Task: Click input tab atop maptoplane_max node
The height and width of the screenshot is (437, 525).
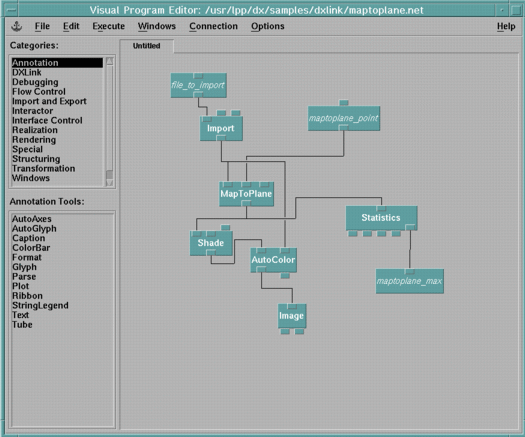Action: tap(409, 272)
